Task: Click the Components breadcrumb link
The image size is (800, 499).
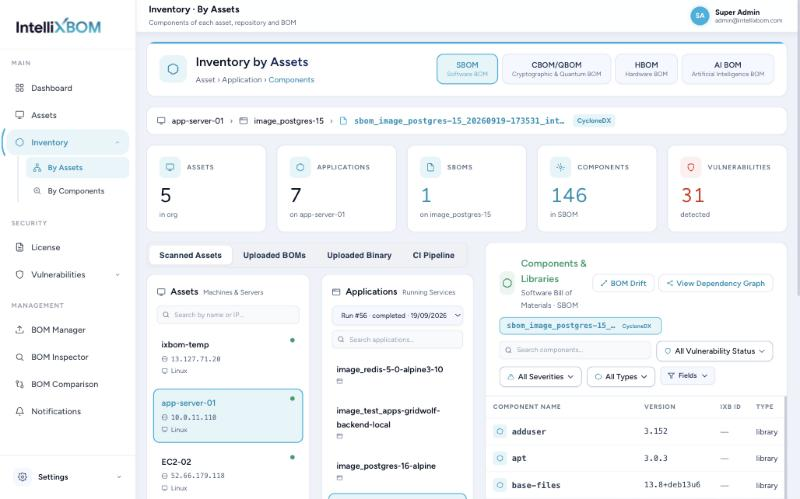Action: (291, 80)
